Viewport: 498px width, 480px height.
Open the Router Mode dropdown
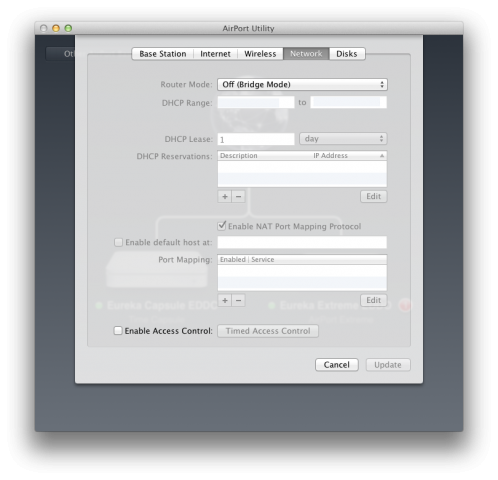302,84
